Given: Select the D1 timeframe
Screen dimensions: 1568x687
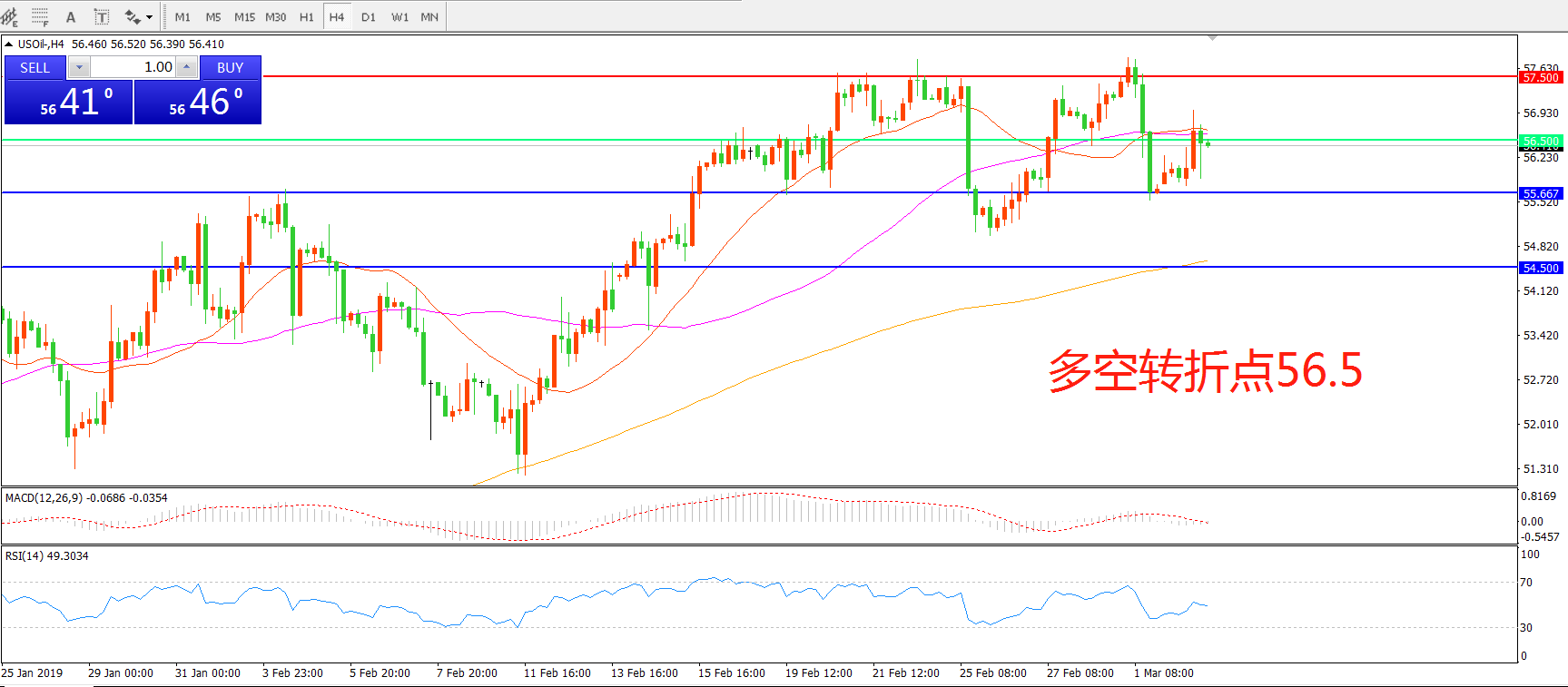Looking at the screenshot, I should click(x=368, y=16).
